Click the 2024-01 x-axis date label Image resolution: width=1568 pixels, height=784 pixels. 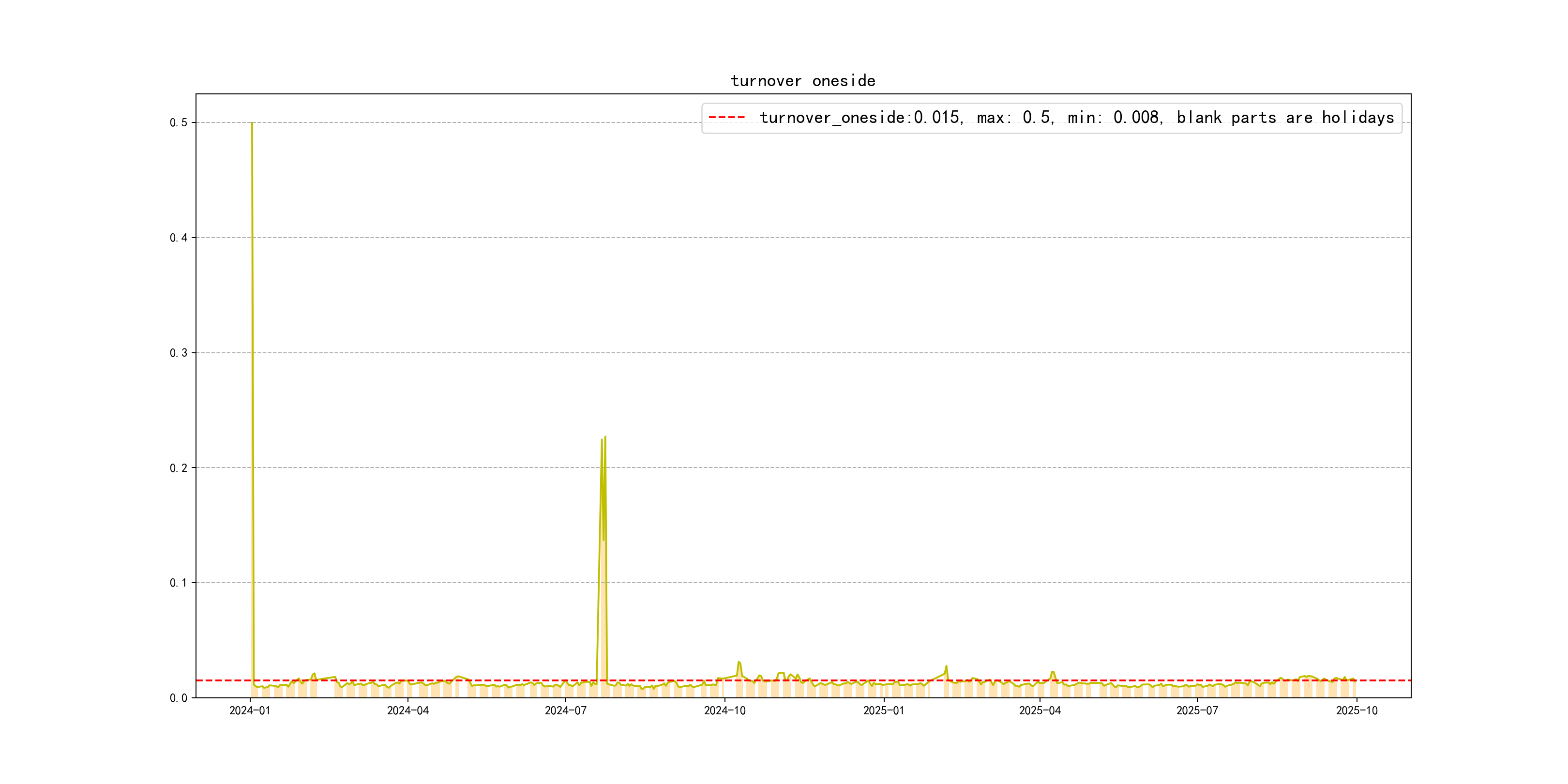click(x=250, y=710)
